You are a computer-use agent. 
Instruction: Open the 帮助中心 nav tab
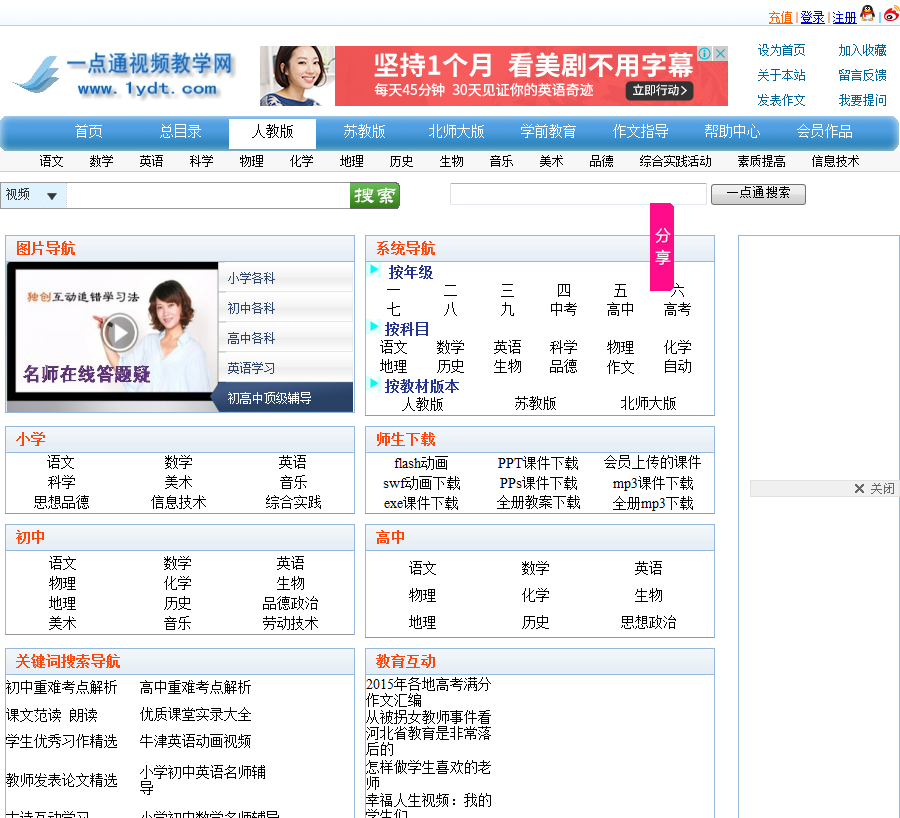[x=732, y=131]
